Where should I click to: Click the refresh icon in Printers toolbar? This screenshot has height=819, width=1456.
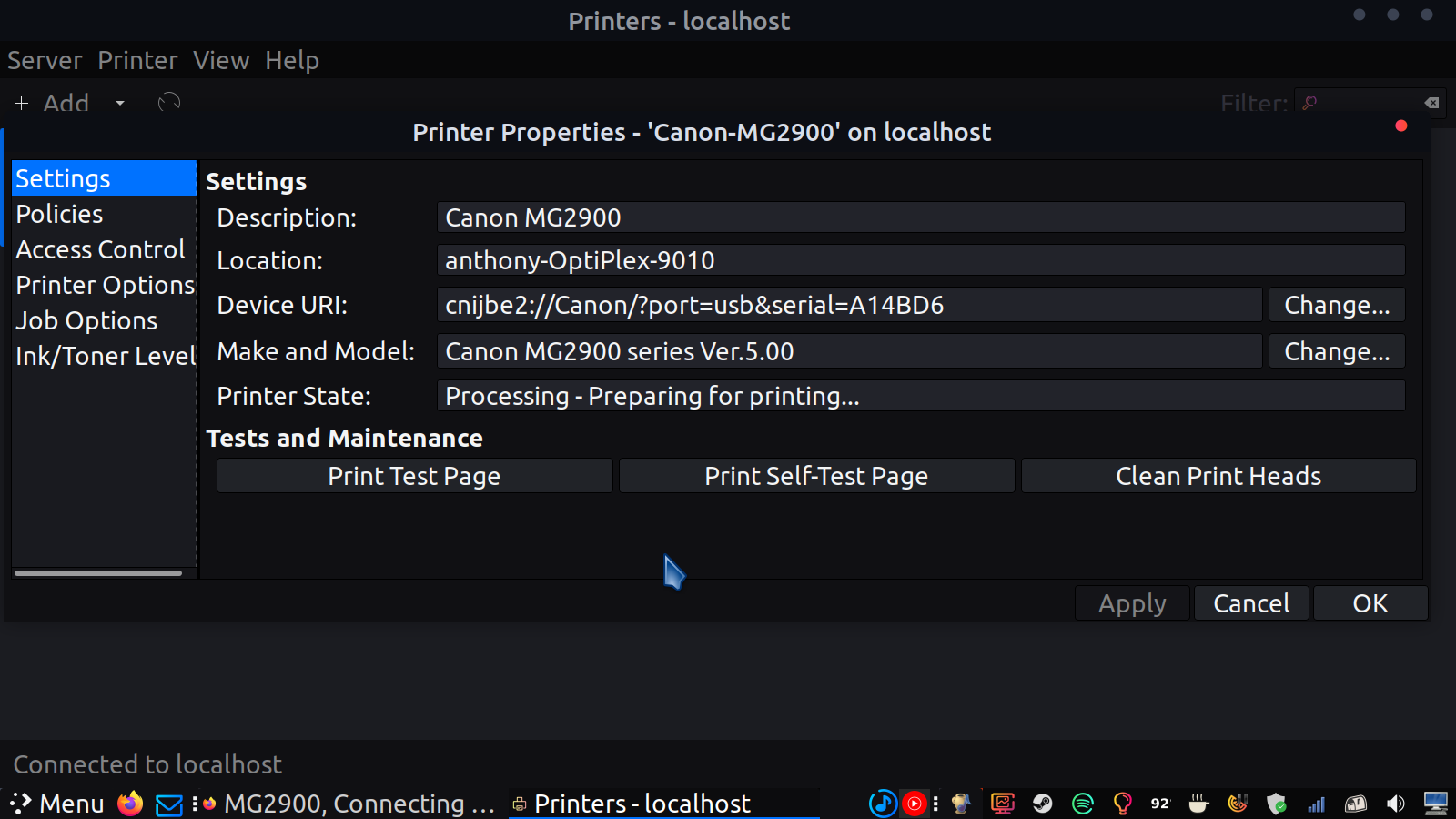(169, 103)
